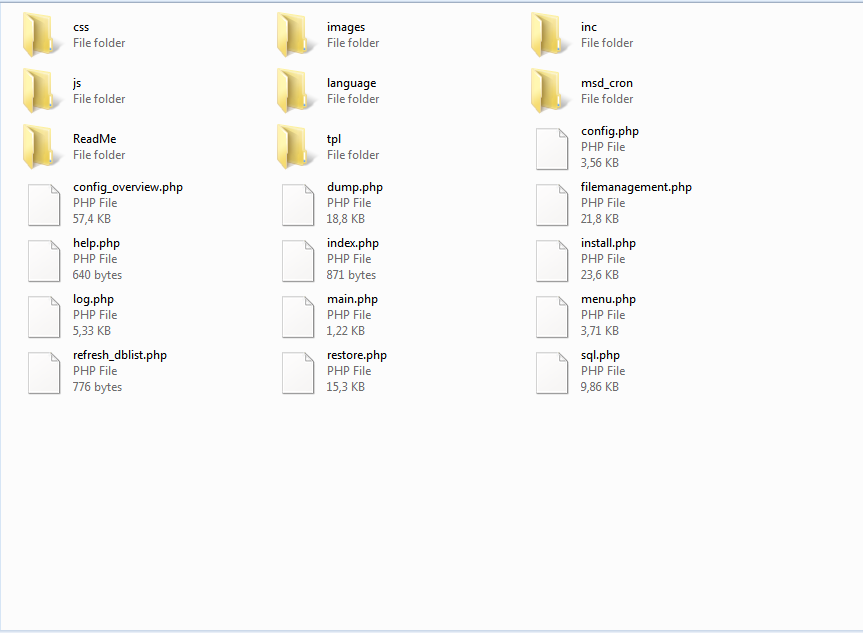Click the help.php file icon

tap(44, 261)
